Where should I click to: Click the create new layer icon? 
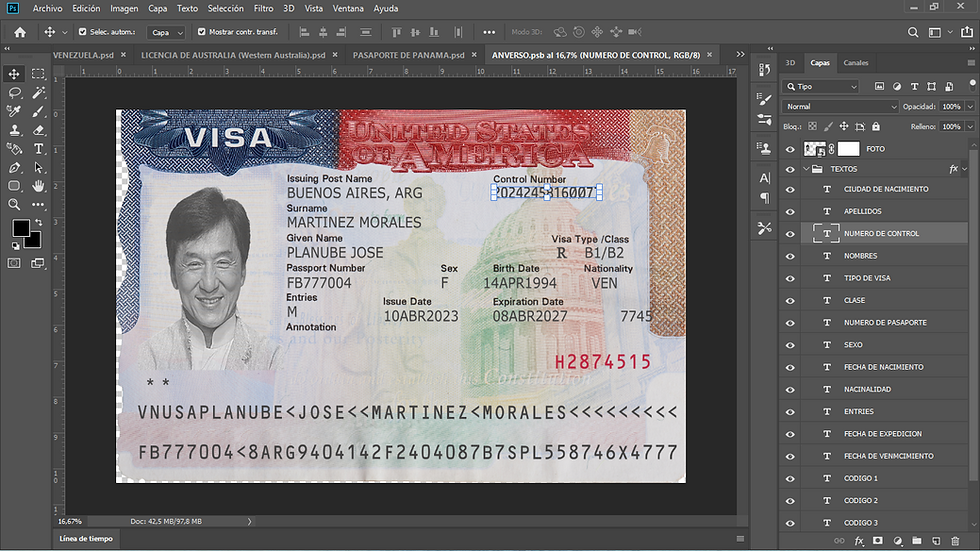(x=936, y=540)
